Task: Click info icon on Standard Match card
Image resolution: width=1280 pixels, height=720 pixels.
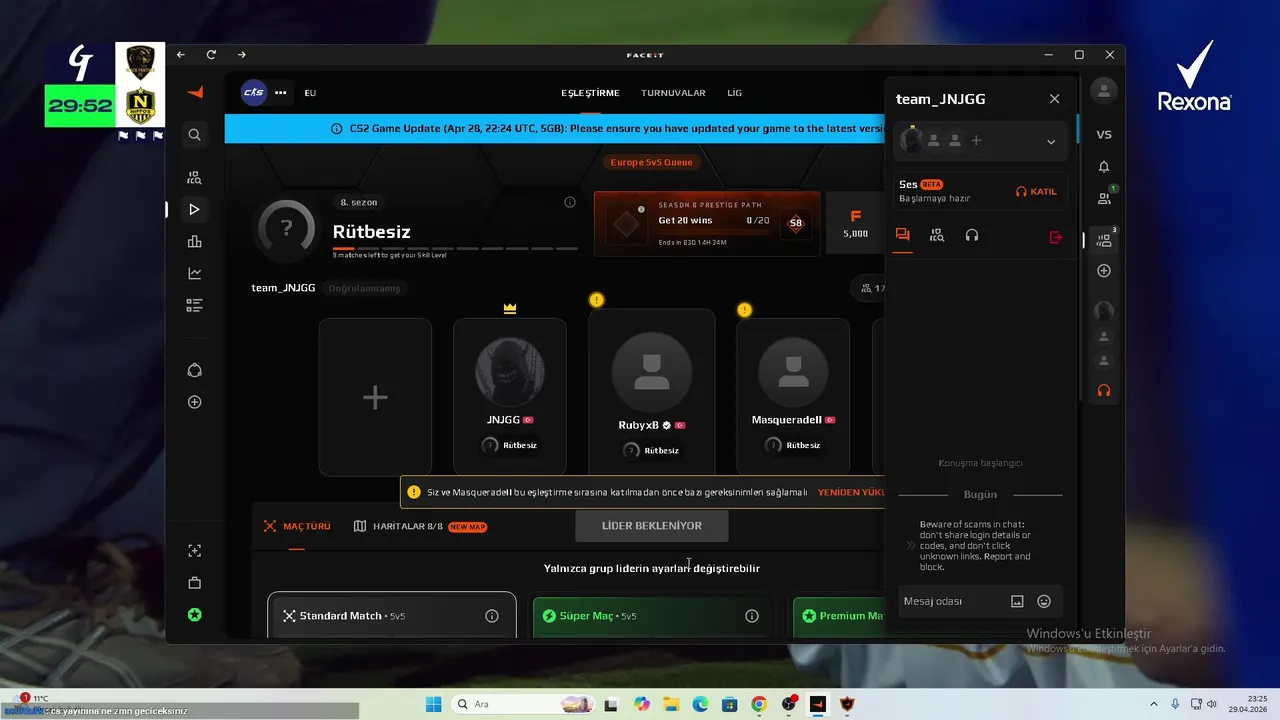Action: pos(492,616)
